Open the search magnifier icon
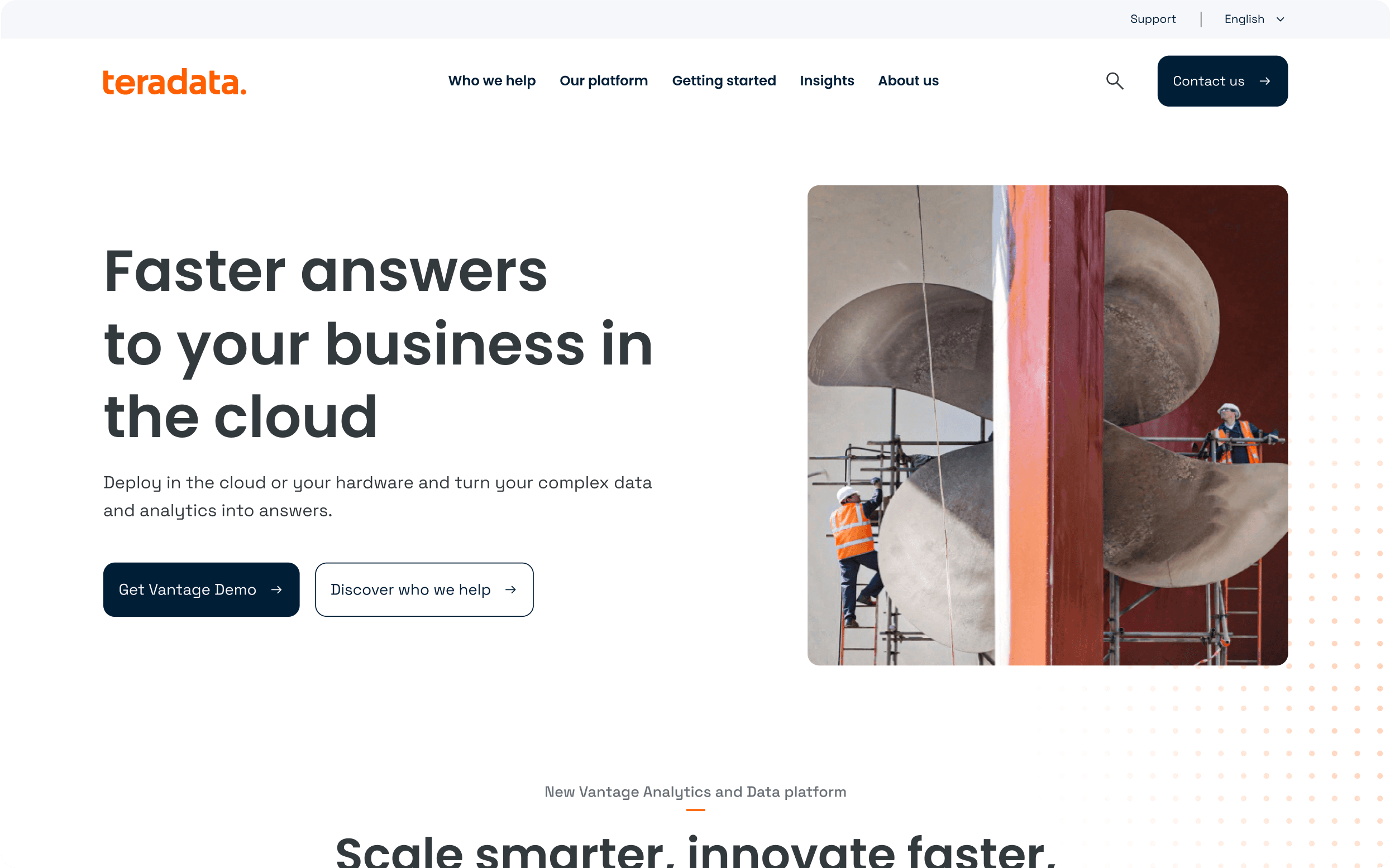This screenshot has width=1390, height=868. 1115,81
